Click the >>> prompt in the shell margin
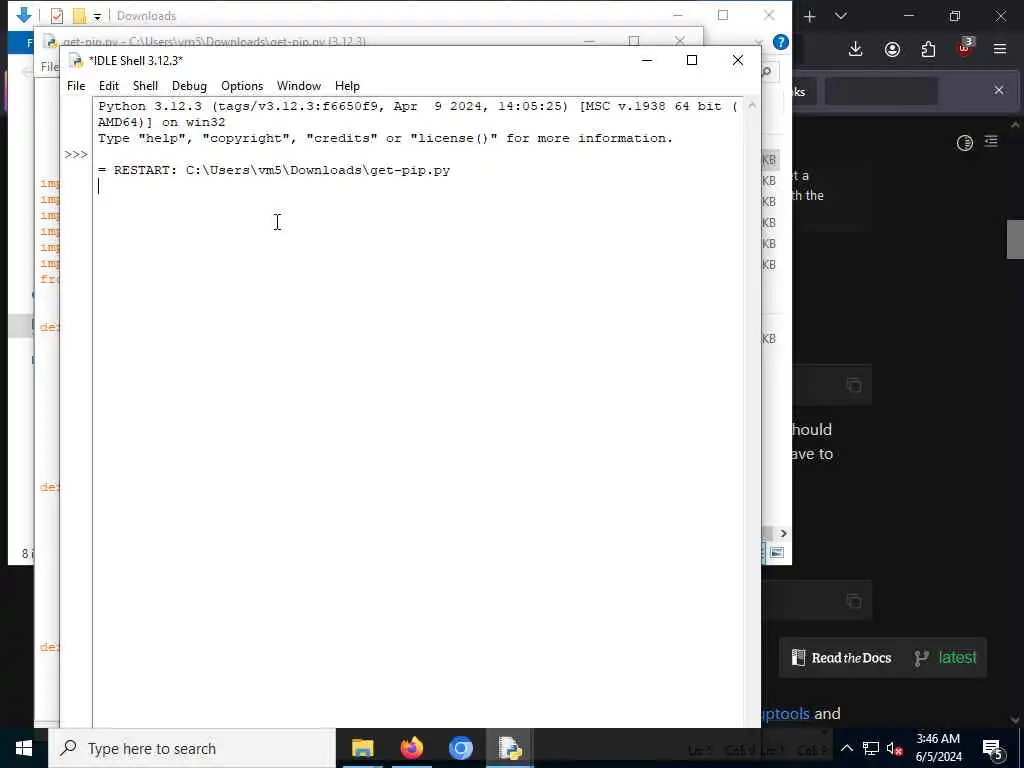Image resolution: width=1024 pixels, height=768 pixels. (x=76, y=154)
